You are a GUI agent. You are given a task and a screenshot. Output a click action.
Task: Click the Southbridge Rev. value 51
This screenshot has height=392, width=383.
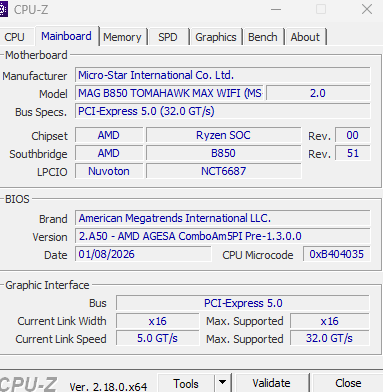tap(352, 153)
